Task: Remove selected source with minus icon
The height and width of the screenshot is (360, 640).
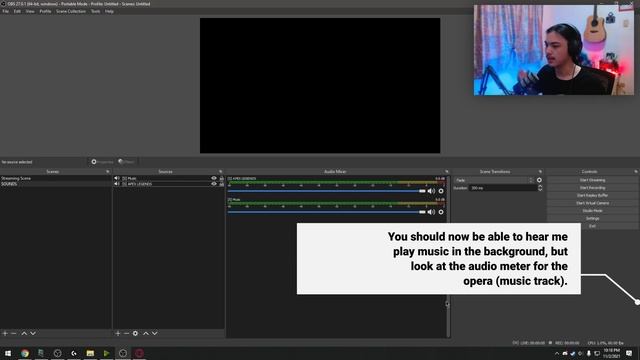Action: [126, 333]
